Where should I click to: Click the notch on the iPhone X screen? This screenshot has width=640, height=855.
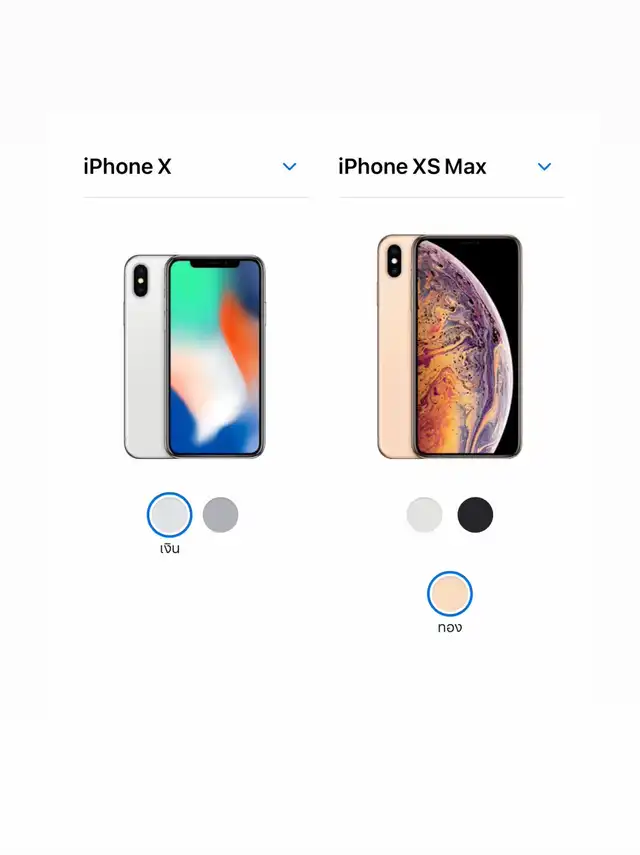[215, 263]
